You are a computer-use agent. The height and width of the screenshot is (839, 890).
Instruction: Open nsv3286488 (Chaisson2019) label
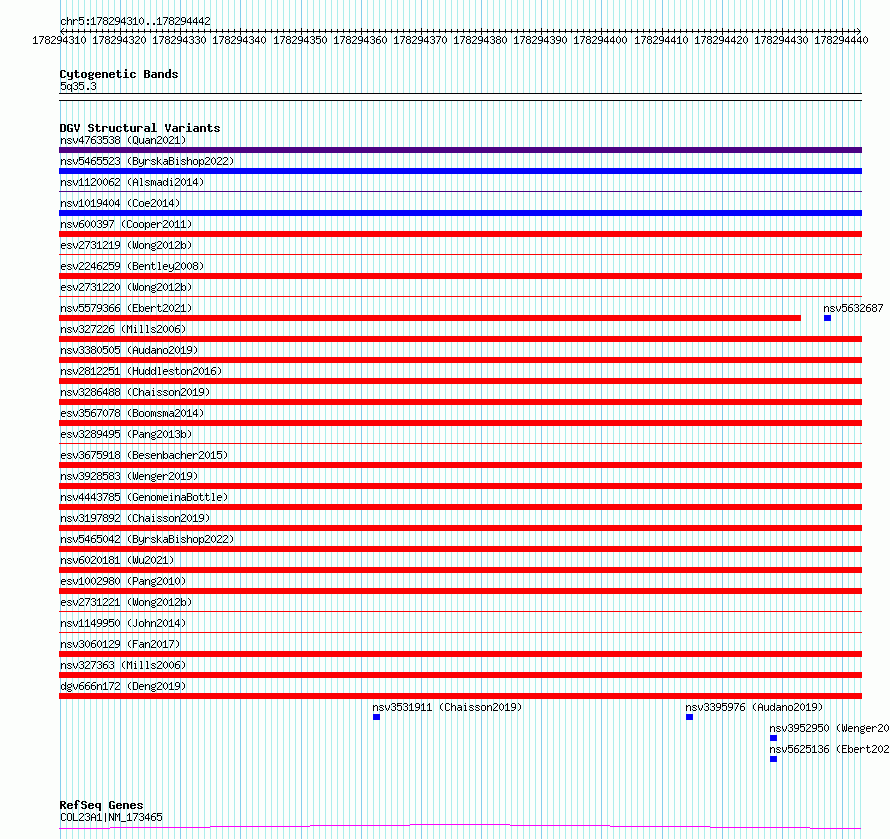[x=135, y=392]
